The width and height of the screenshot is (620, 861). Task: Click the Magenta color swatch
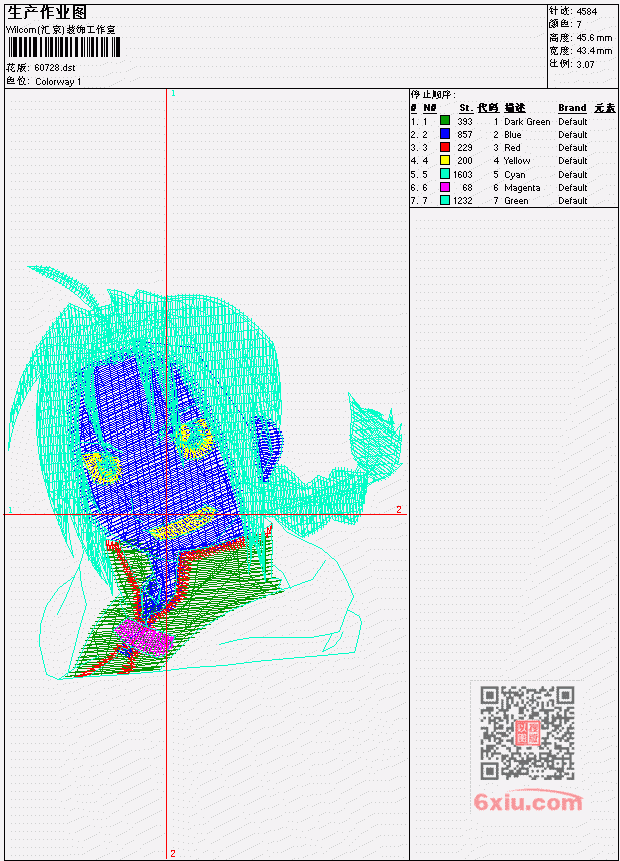445,187
